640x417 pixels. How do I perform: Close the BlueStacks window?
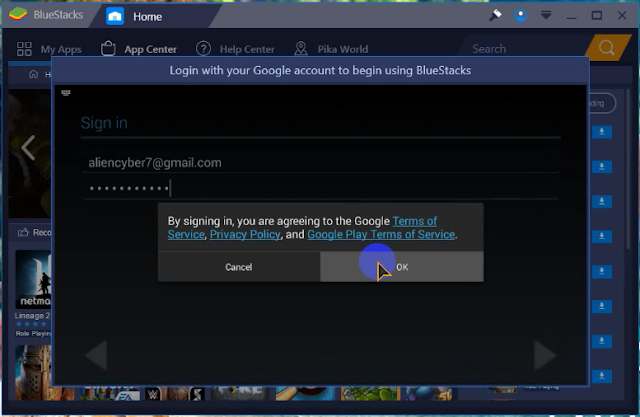(x=622, y=16)
